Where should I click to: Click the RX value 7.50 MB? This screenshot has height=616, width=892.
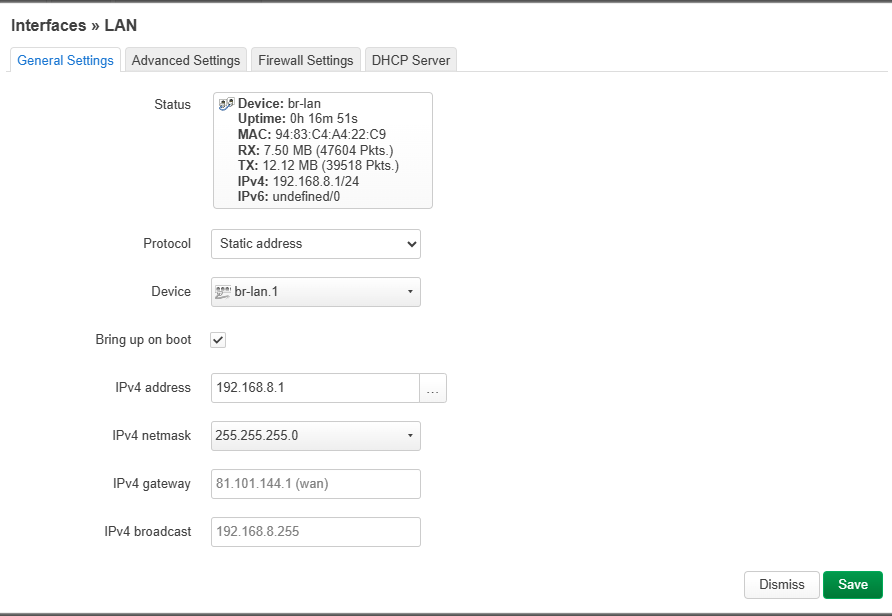(x=287, y=150)
